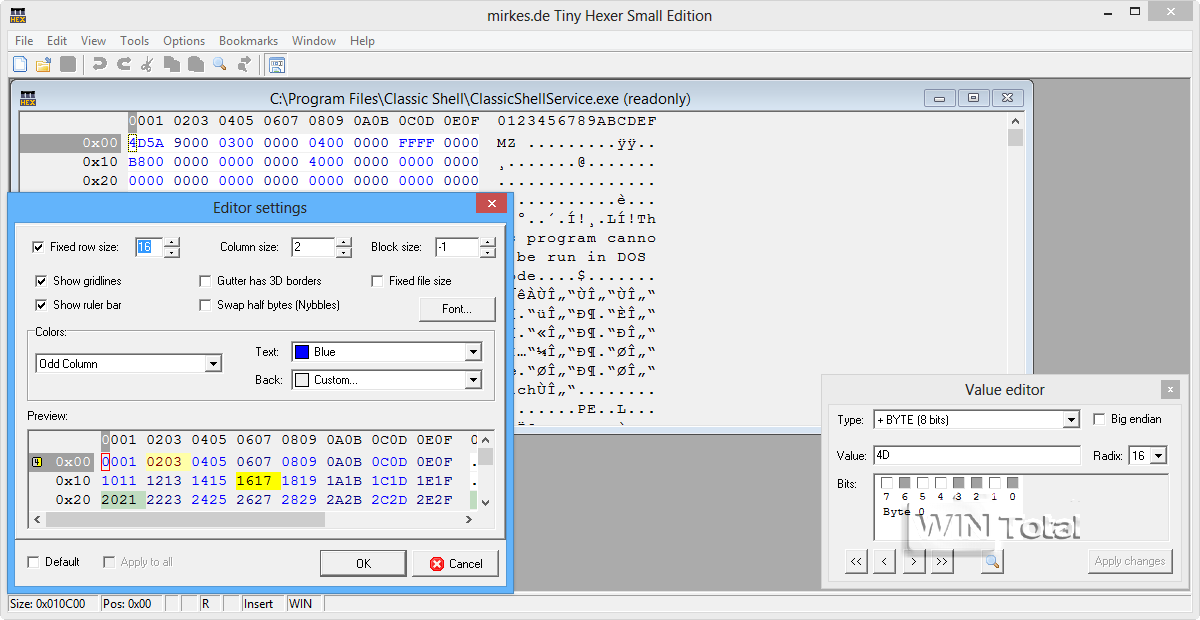Open the Options menu
The width and height of the screenshot is (1200, 620).
(184, 41)
